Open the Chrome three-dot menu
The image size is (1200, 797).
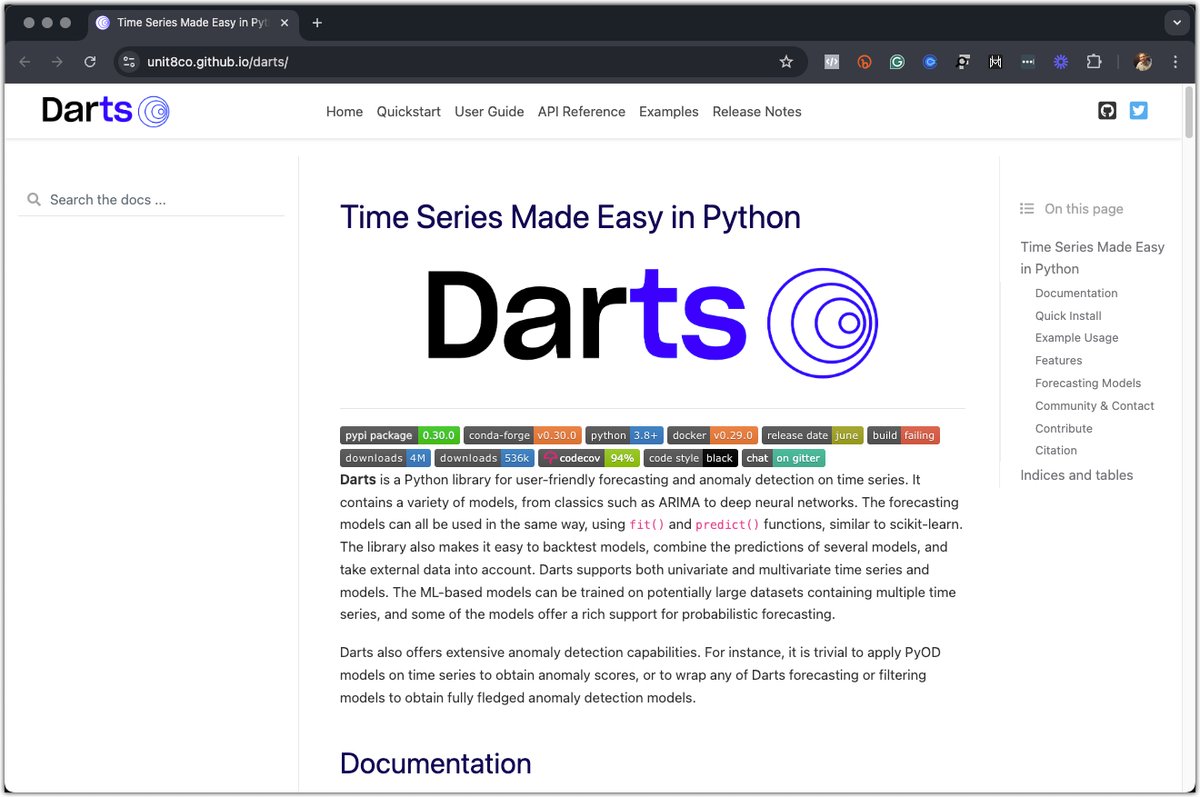pyautogui.click(x=1174, y=62)
